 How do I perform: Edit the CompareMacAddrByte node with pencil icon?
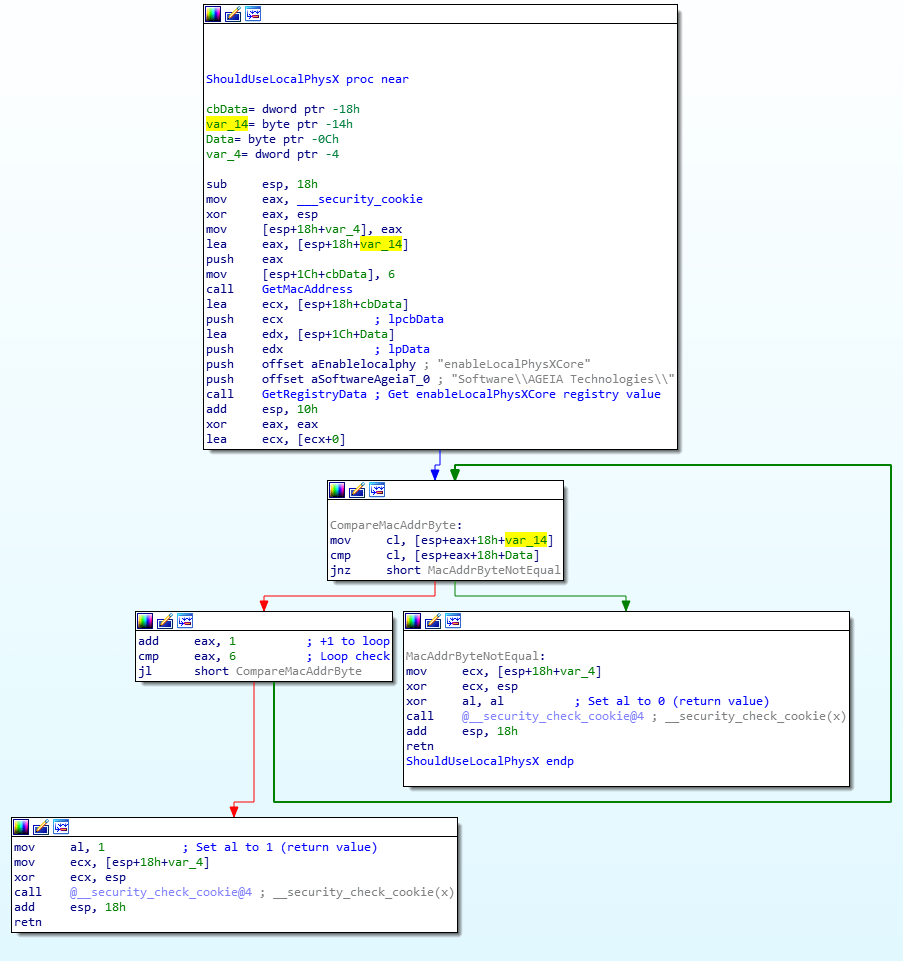point(357,490)
